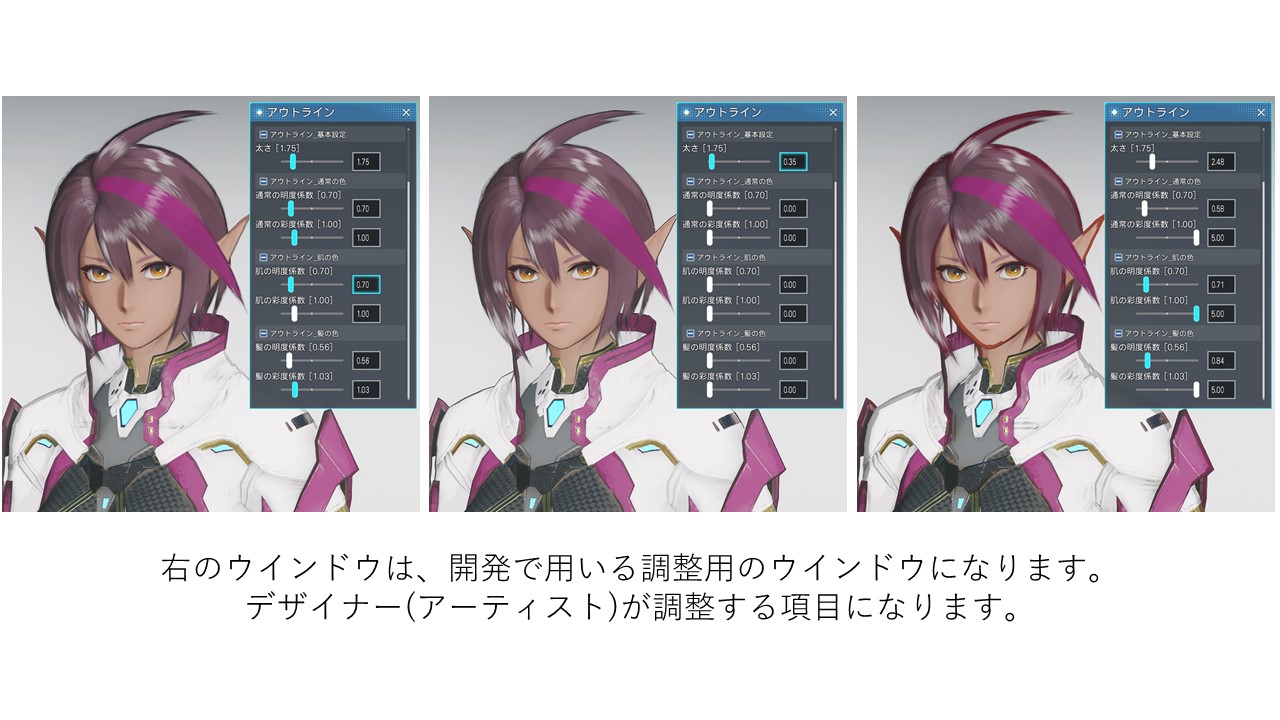Click the 太さ slider handle beside 0.35
Image resolution: width=1280 pixels, height=720 pixels.
coord(711,160)
